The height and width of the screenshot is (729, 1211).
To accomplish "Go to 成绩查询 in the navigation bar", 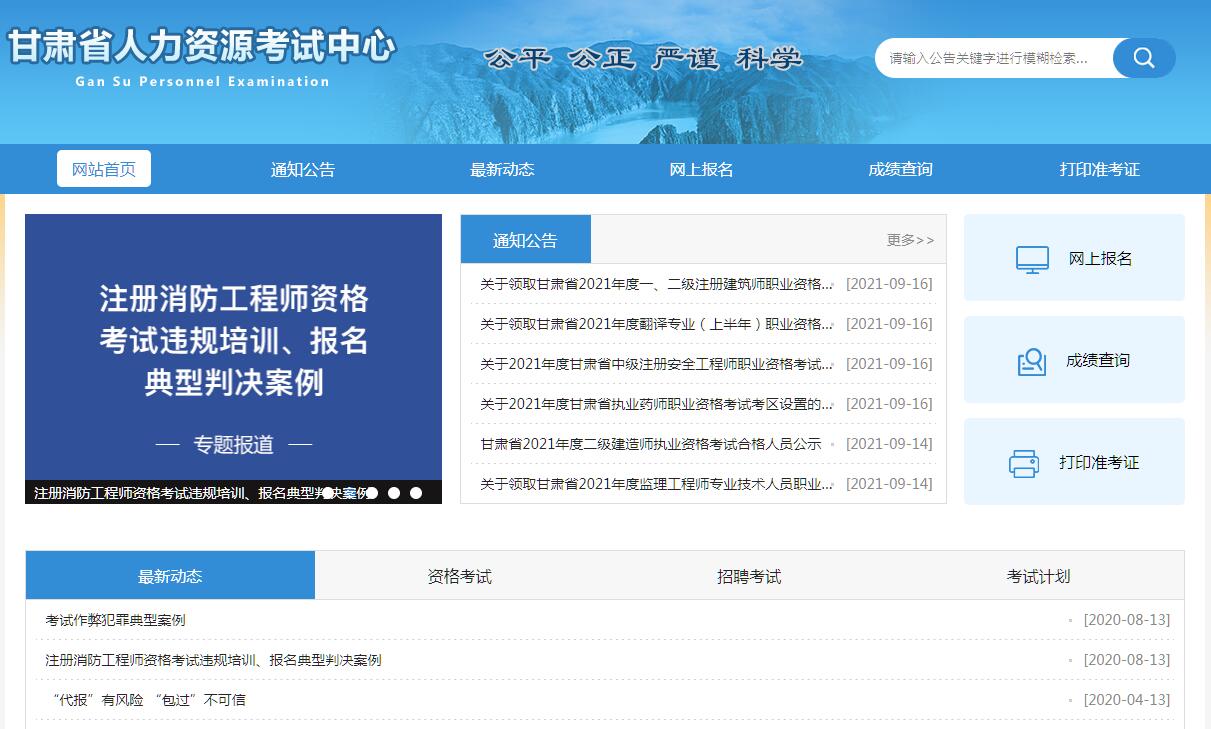I will pyautogui.click(x=900, y=170).
